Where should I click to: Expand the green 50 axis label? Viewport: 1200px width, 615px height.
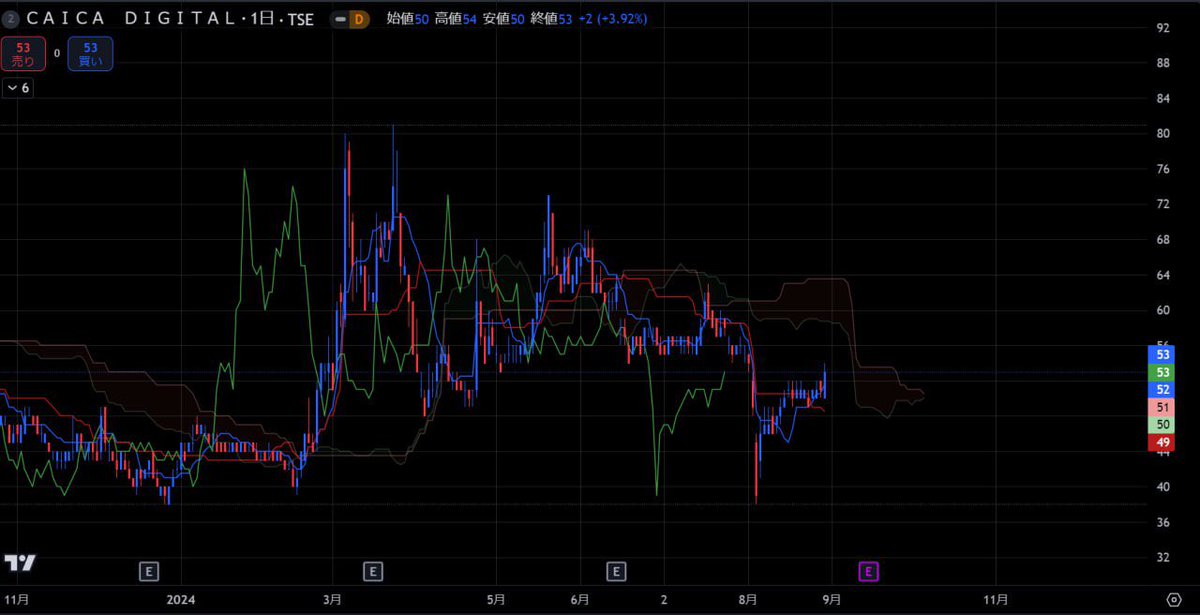pos(1161,423)
